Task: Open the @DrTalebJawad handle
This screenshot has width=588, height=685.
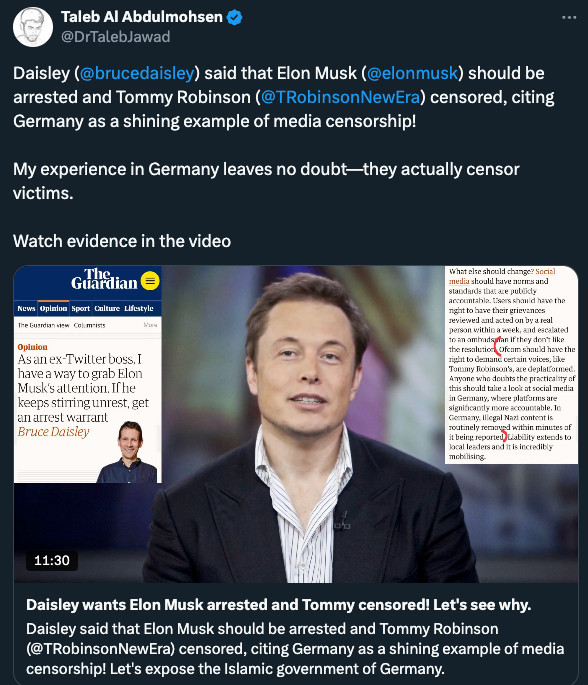Action: tap(115, 37)
